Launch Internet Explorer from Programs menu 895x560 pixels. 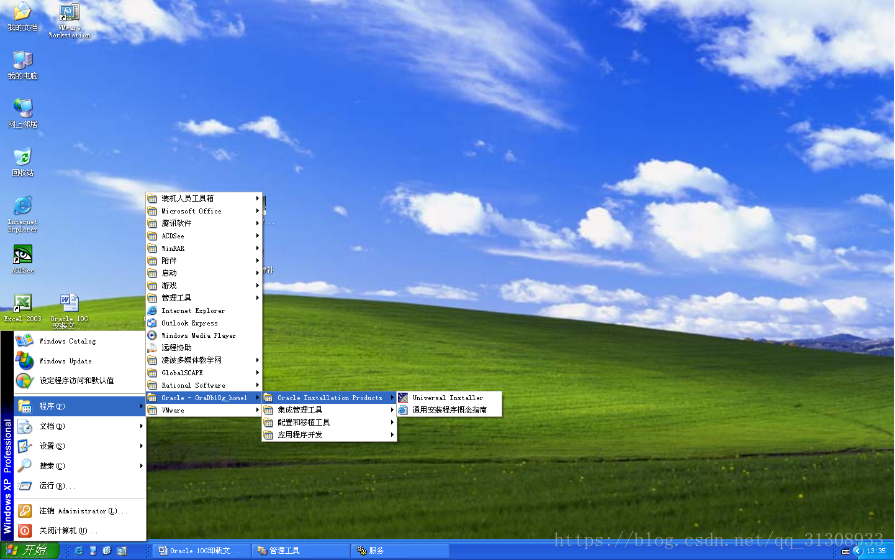point(204,311)
